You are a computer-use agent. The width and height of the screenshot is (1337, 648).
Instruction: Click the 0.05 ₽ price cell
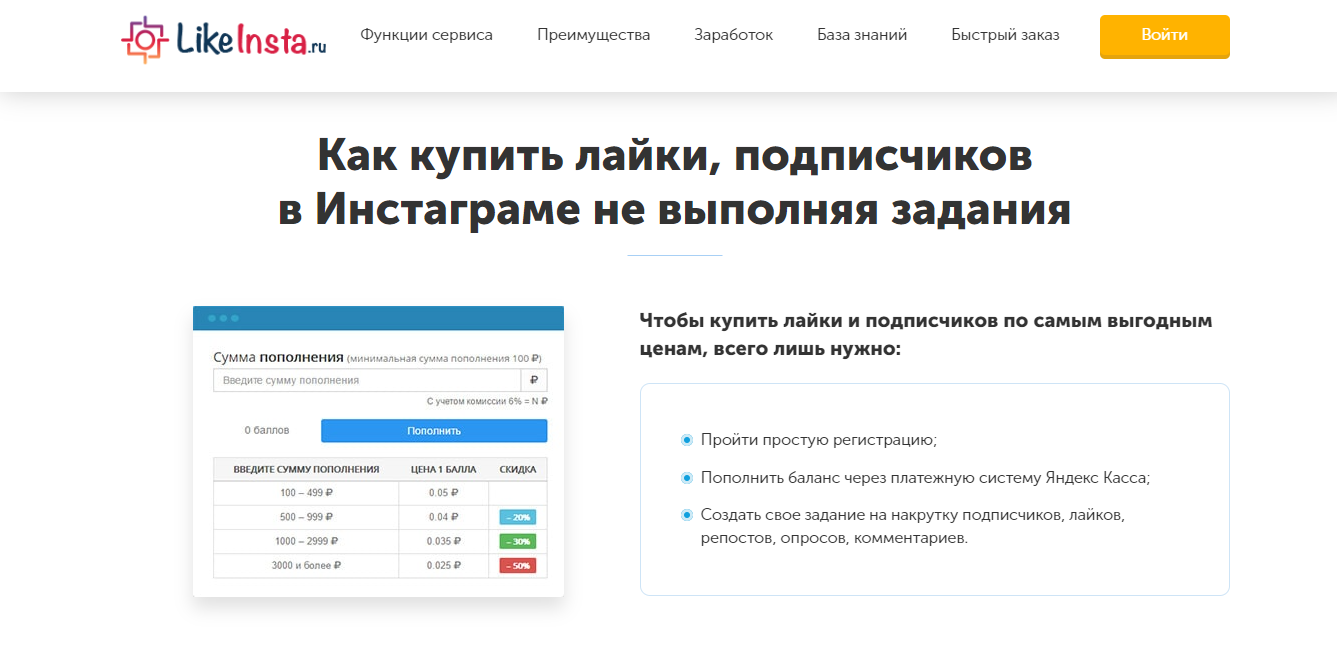pyautogui.click(x=444, y=493)
